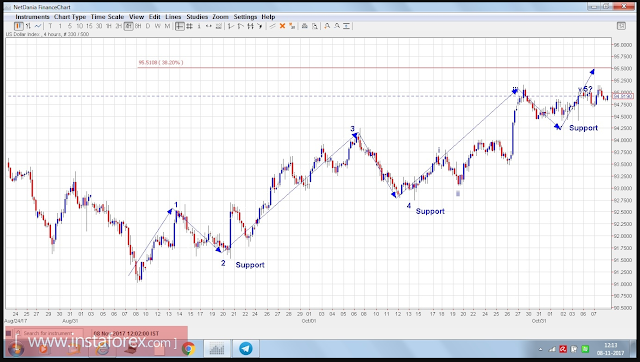Select the candlestick chart type icon
640x362 pixels.
click(19, 26)
